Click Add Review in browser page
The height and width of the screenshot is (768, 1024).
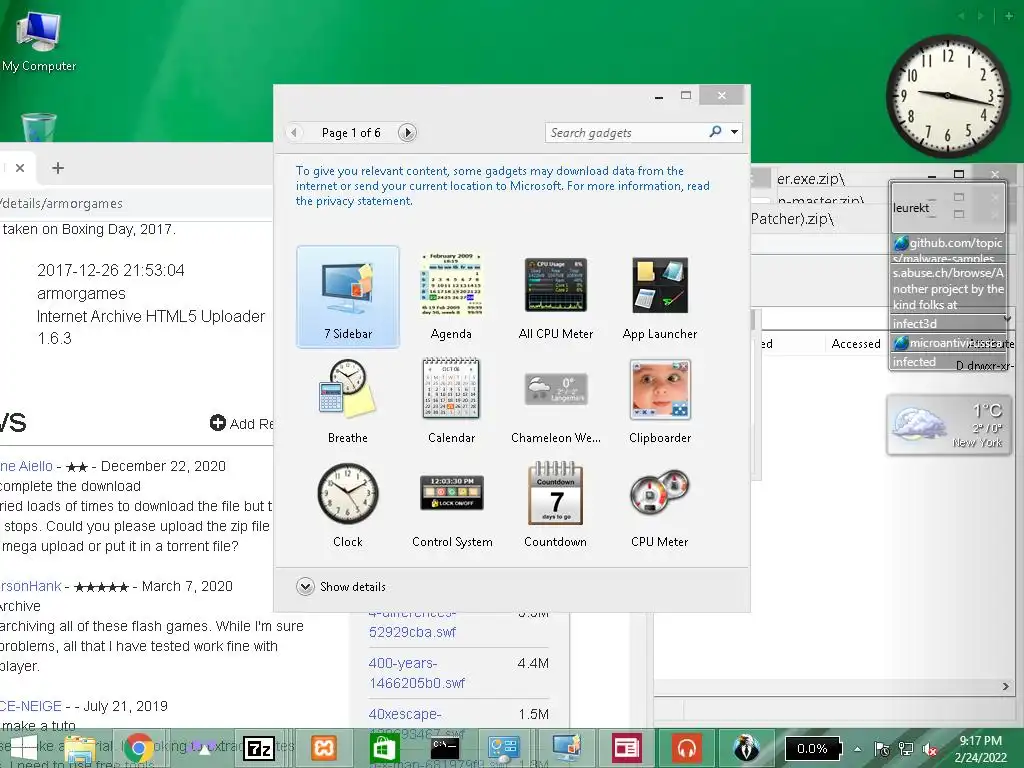(242, 423)
